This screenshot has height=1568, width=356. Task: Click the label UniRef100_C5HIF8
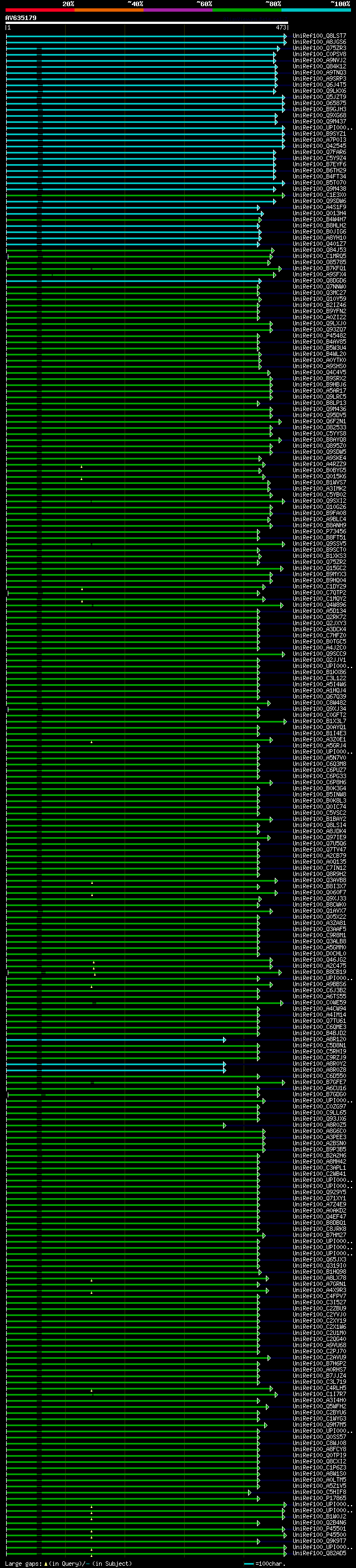319,1492
